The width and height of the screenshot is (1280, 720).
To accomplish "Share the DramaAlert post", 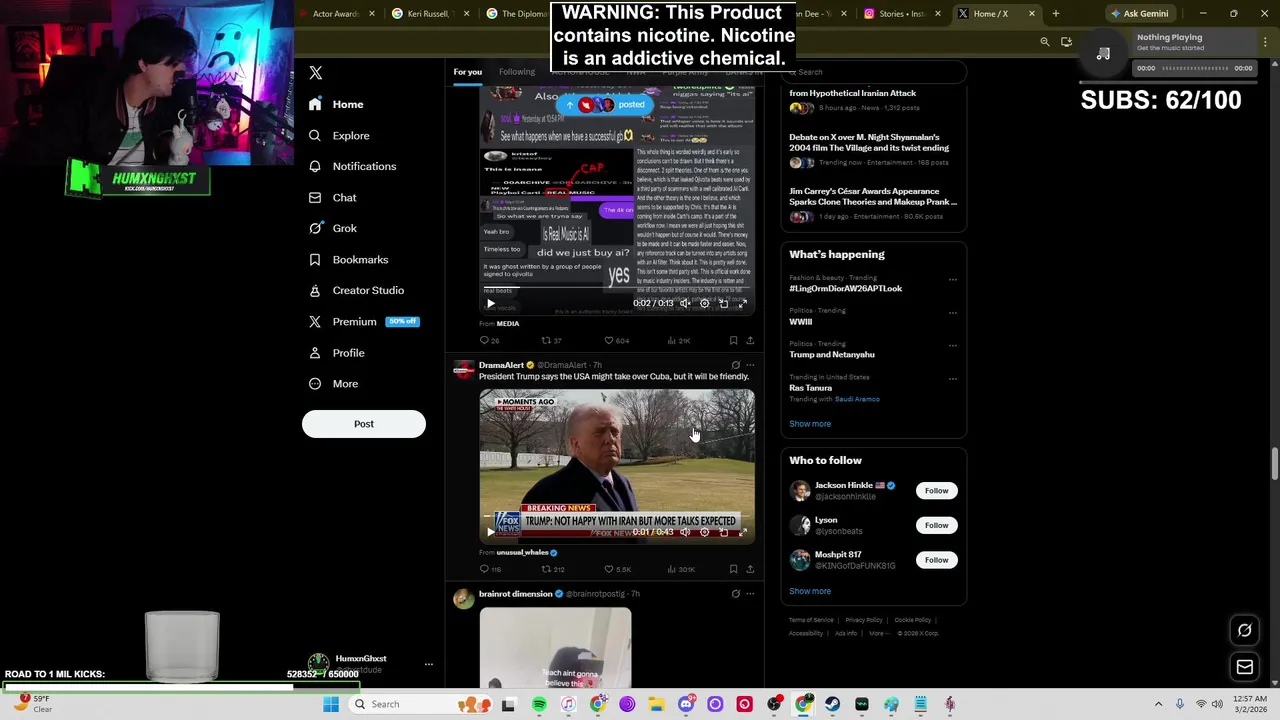I will point(750,569).
